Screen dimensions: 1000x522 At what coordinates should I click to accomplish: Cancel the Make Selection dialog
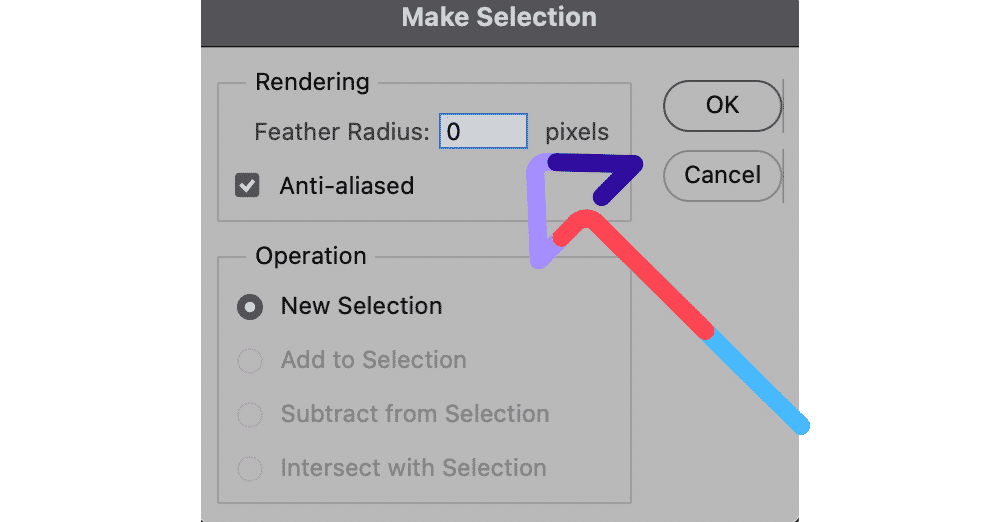[722, 175]
